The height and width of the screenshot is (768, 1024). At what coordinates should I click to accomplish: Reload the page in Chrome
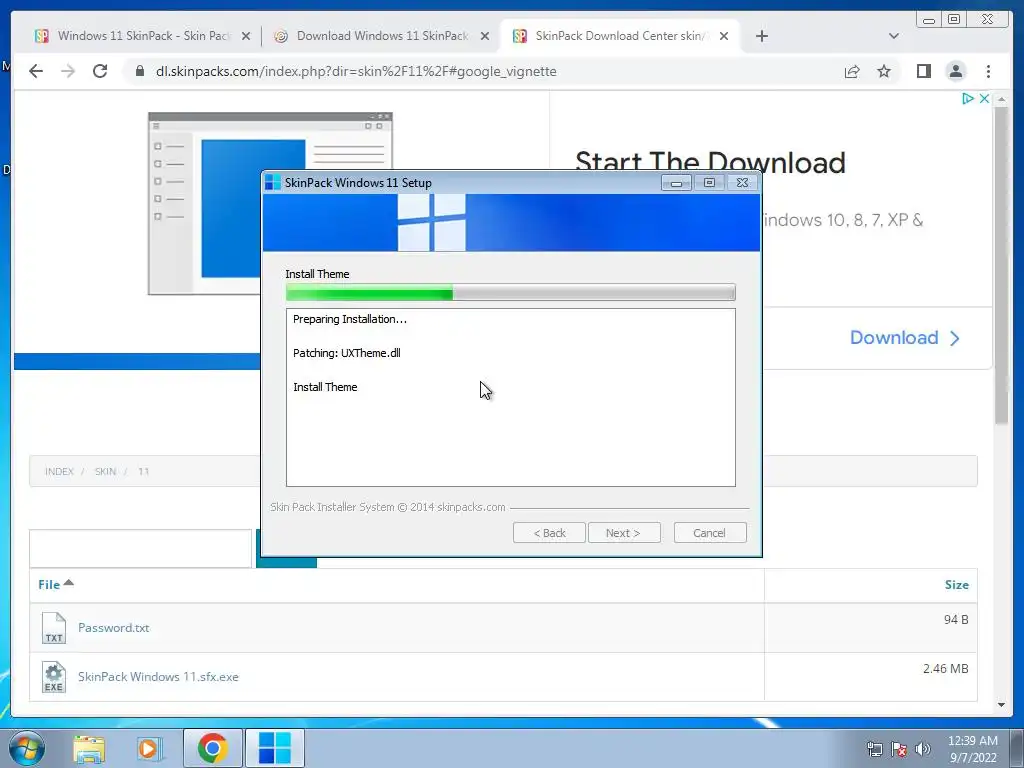(100, 71)
